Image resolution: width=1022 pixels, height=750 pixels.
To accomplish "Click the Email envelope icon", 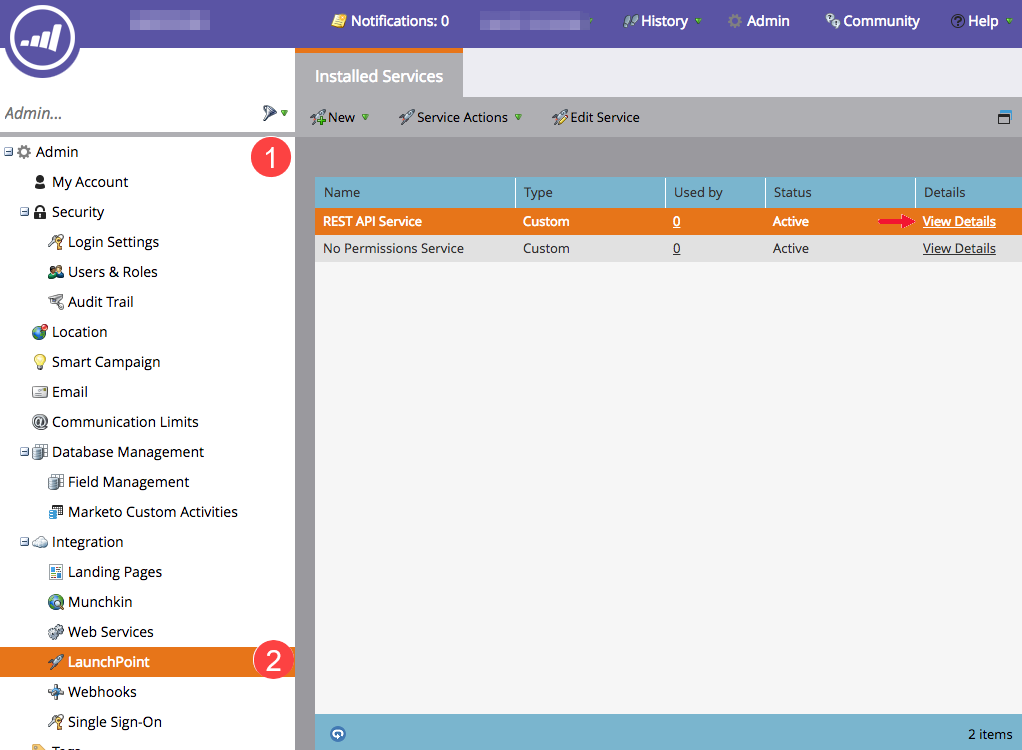I will click(x=40, y=392).
